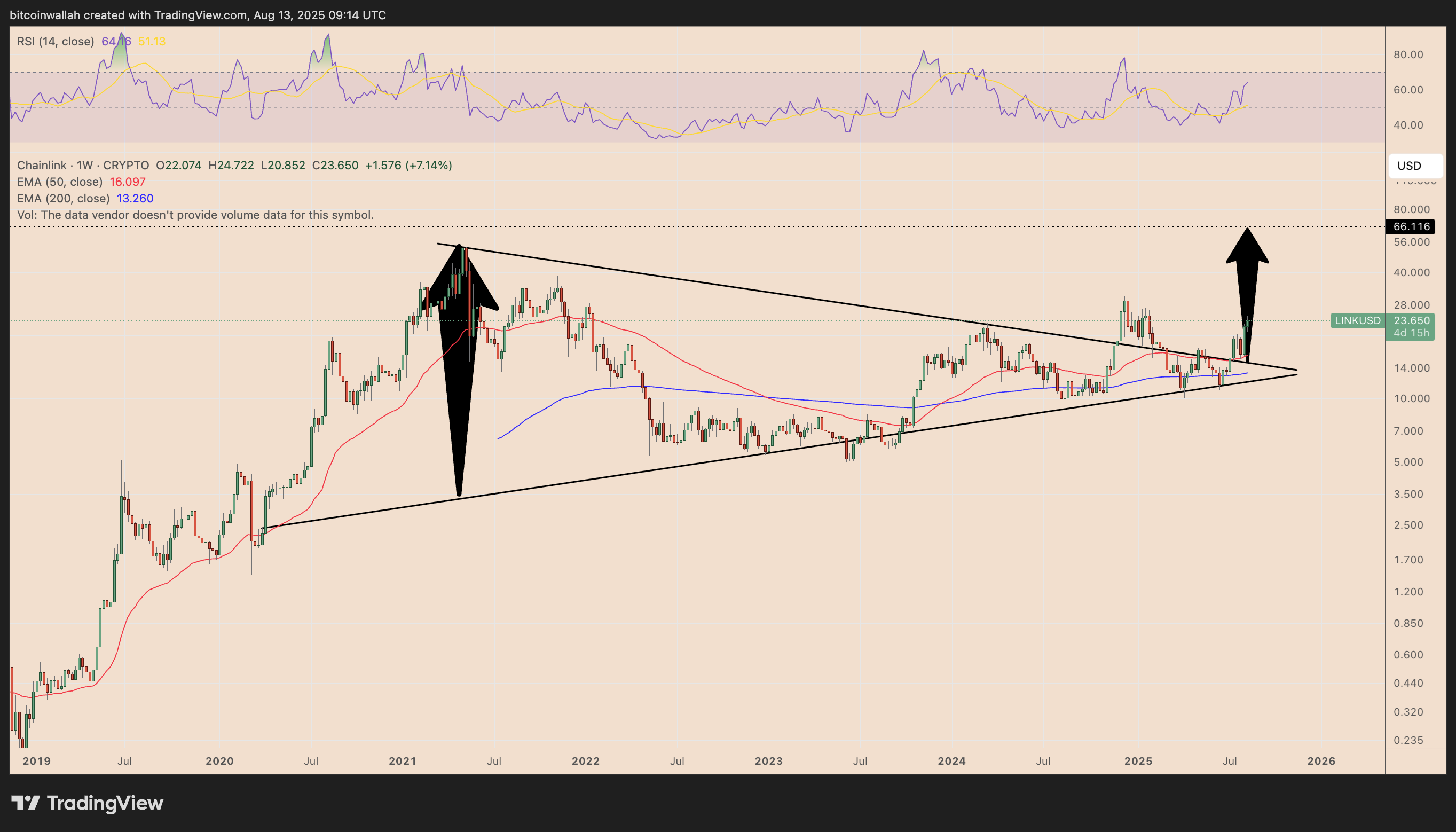Click the large black breakout arrow near 2025

point(1247,286)
